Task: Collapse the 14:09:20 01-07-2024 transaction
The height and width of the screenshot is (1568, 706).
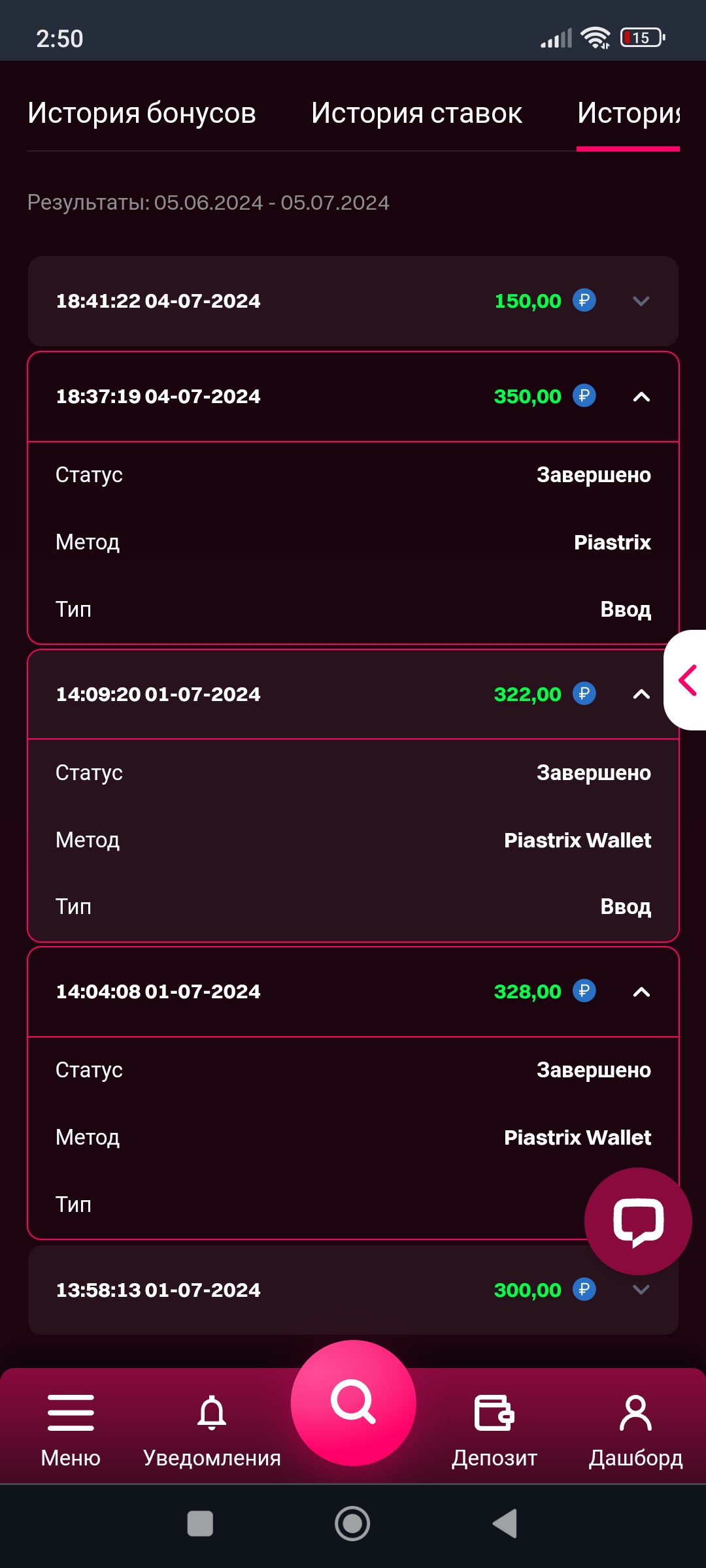Action: click(641, 694)
